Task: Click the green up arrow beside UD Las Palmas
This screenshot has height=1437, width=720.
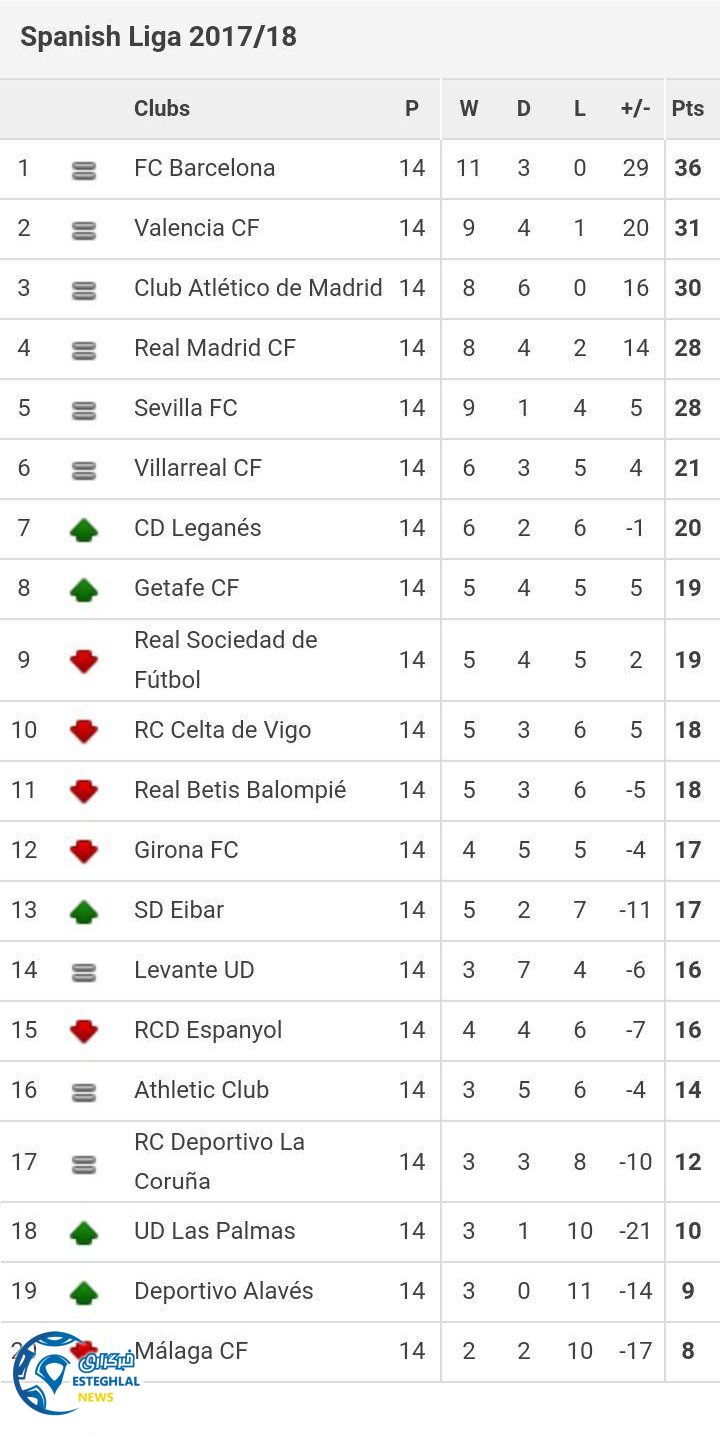Action: point(84,1232)
